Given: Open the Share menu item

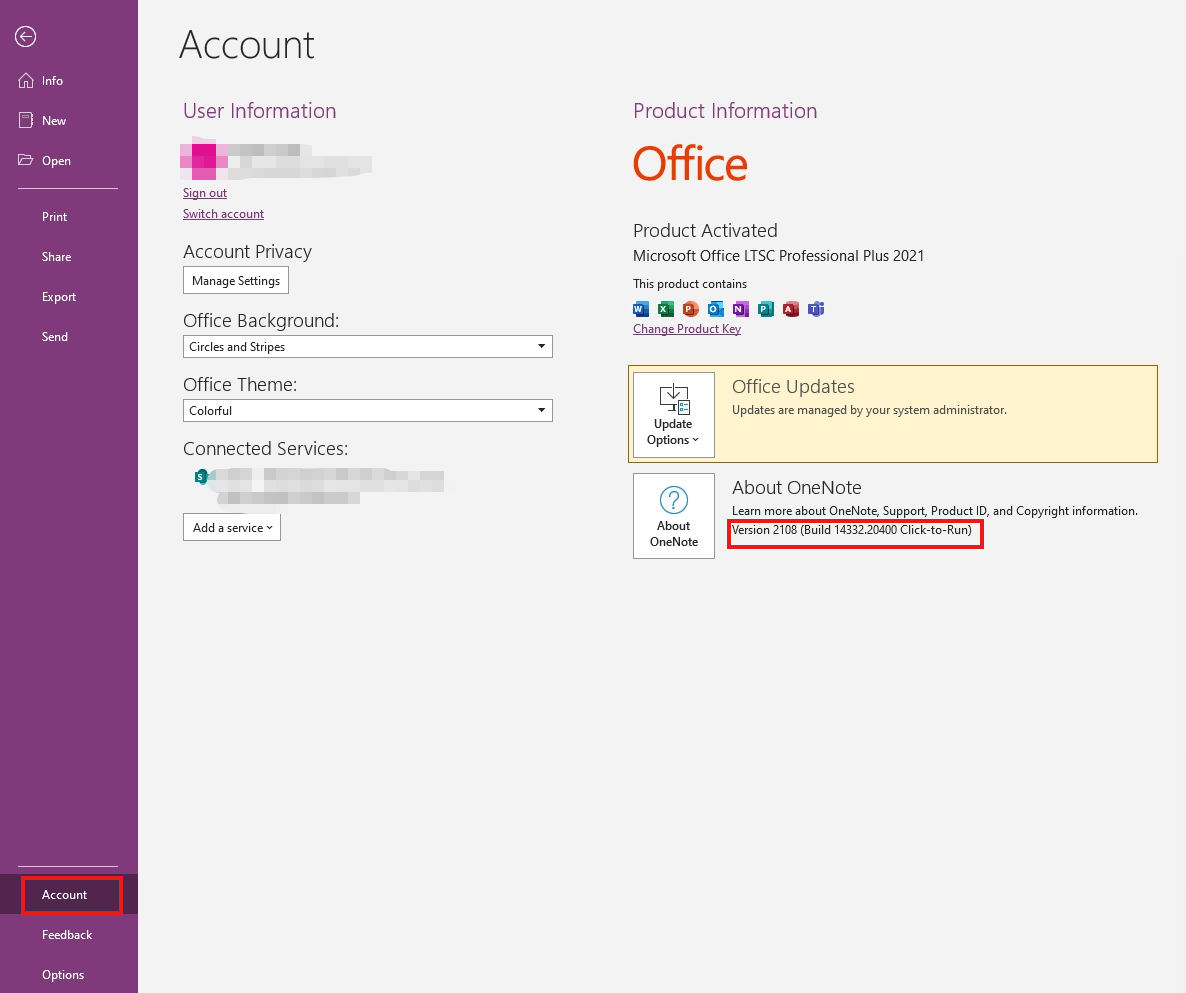Looking at the screenshot, I should coord(57,256).
